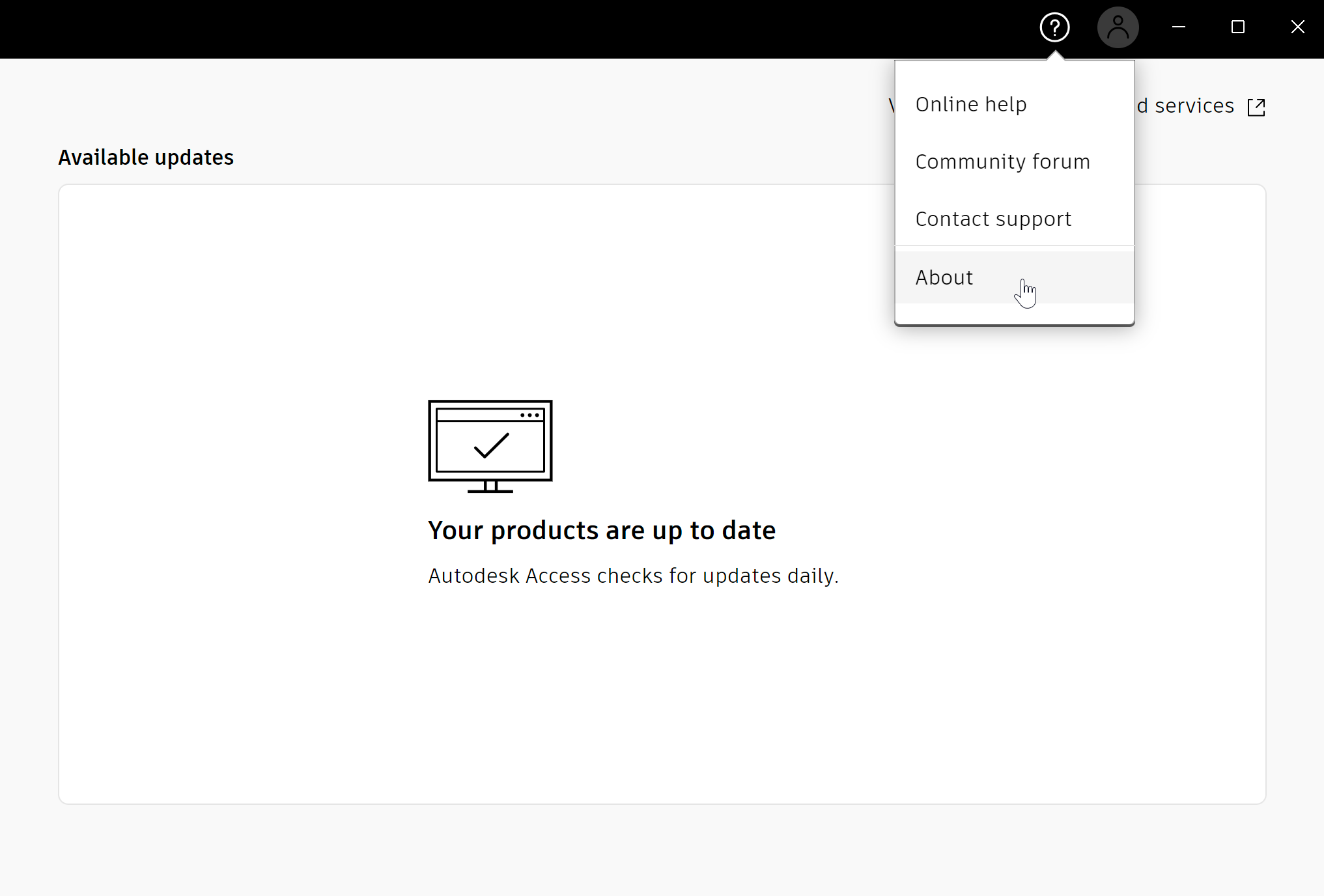
Task: Click the monitor with checkmark illustration
Action: tap(490, 446)
